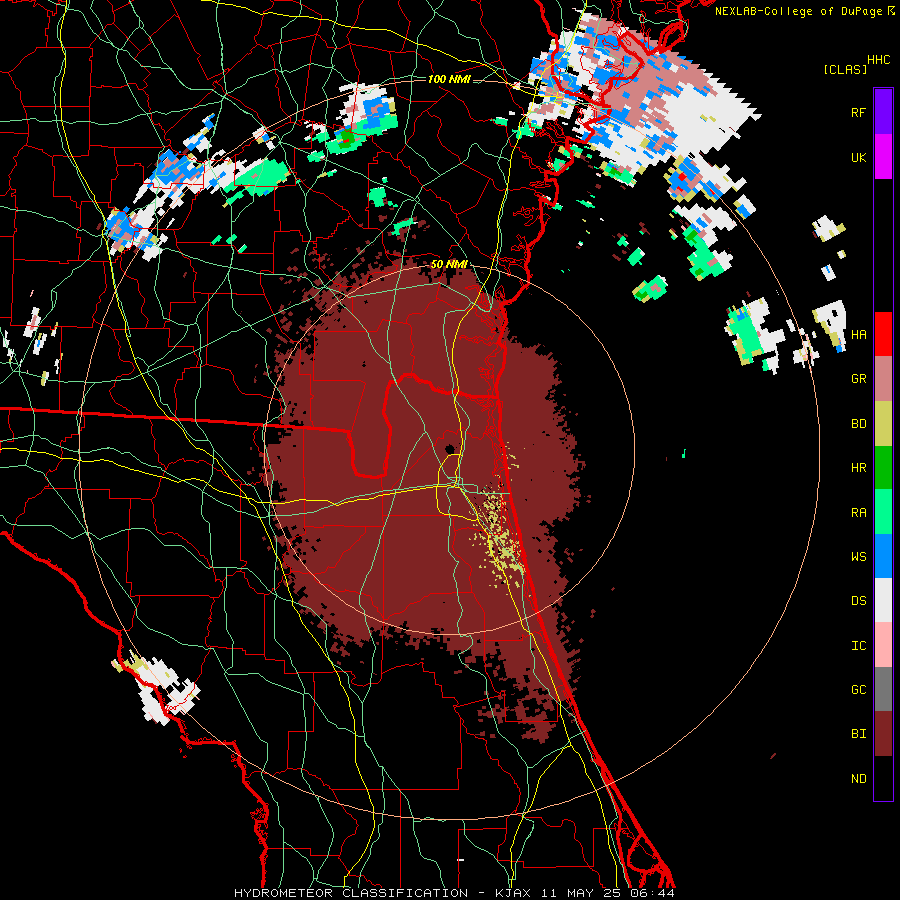Click the 100 NMI range ring label

(449, 79)
